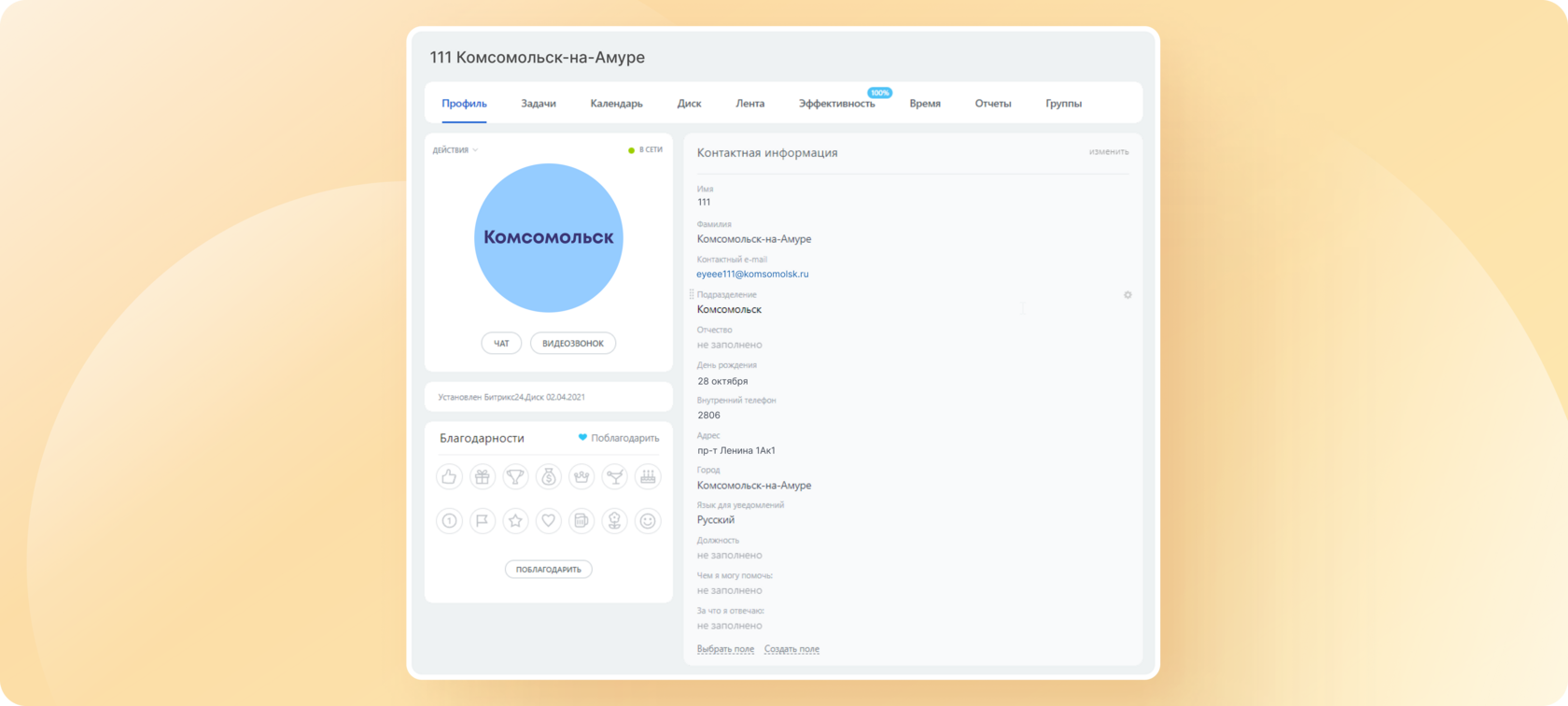1568x706 pixels.
Task: Open the Действия dropdown menu
Action: point(455,150)
